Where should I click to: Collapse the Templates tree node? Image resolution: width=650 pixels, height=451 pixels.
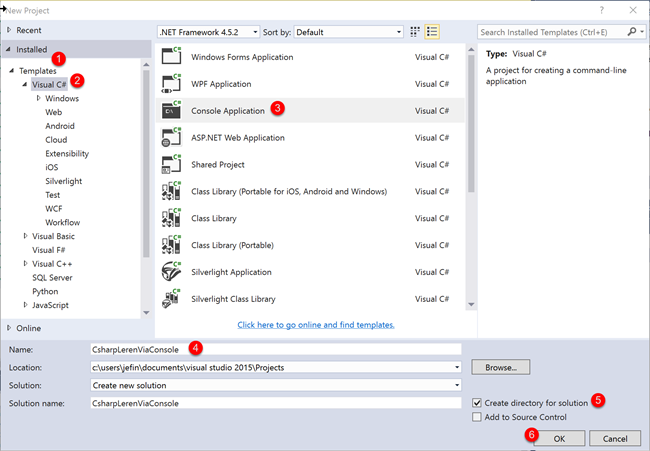[x=12, y=70]
